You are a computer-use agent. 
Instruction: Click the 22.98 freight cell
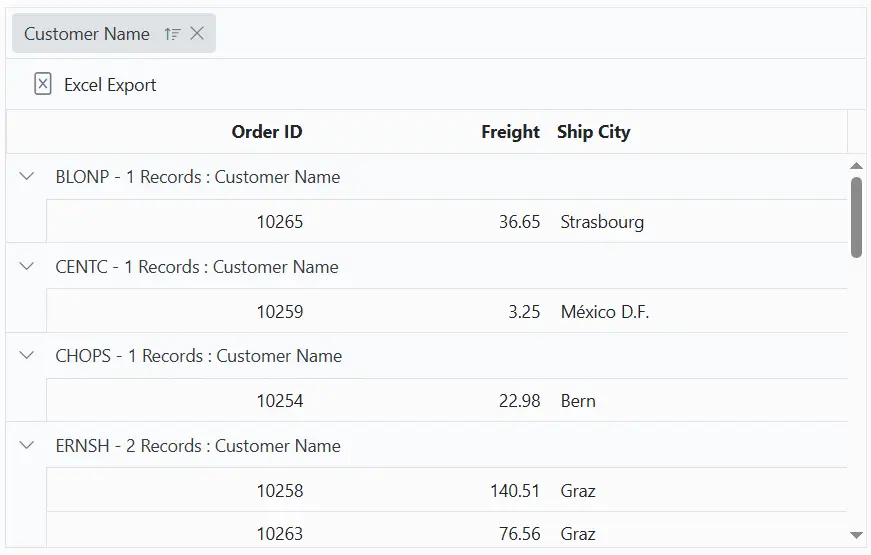(519, 401)
